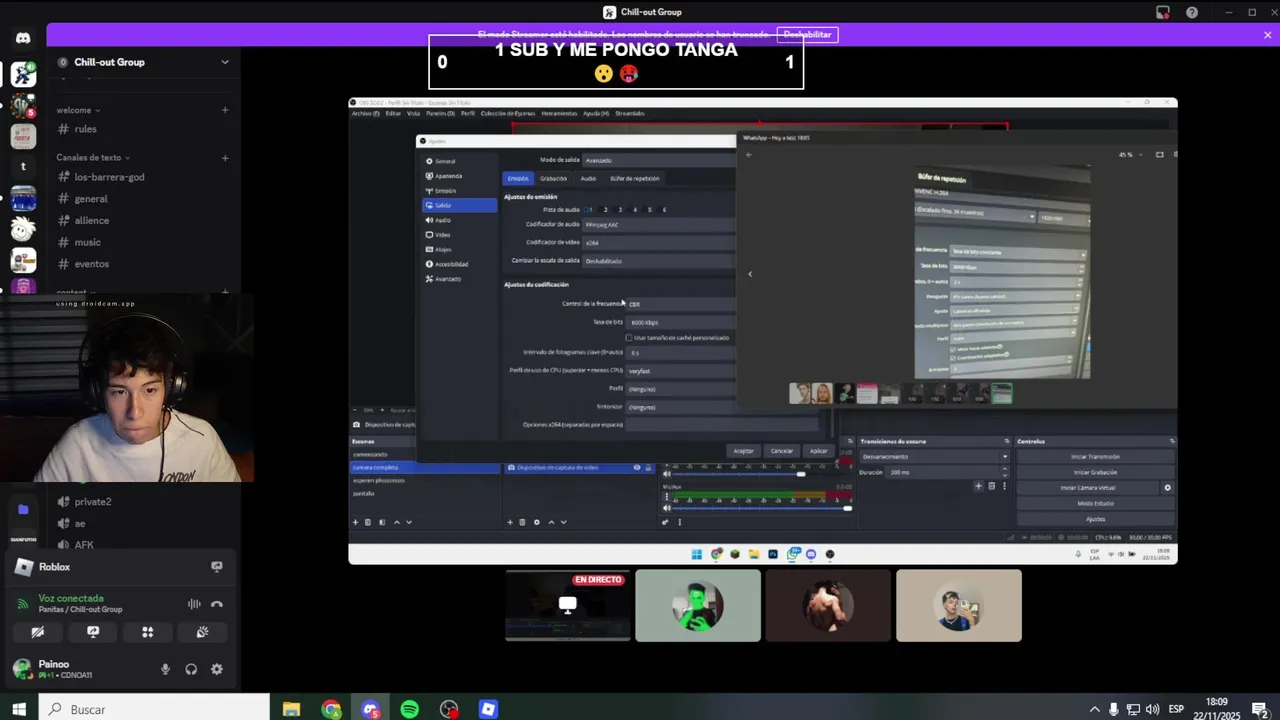The width and height of the screenshot is (1280, 720).
Task: Add channel to welcome category
Action: (x=225, y=110)
